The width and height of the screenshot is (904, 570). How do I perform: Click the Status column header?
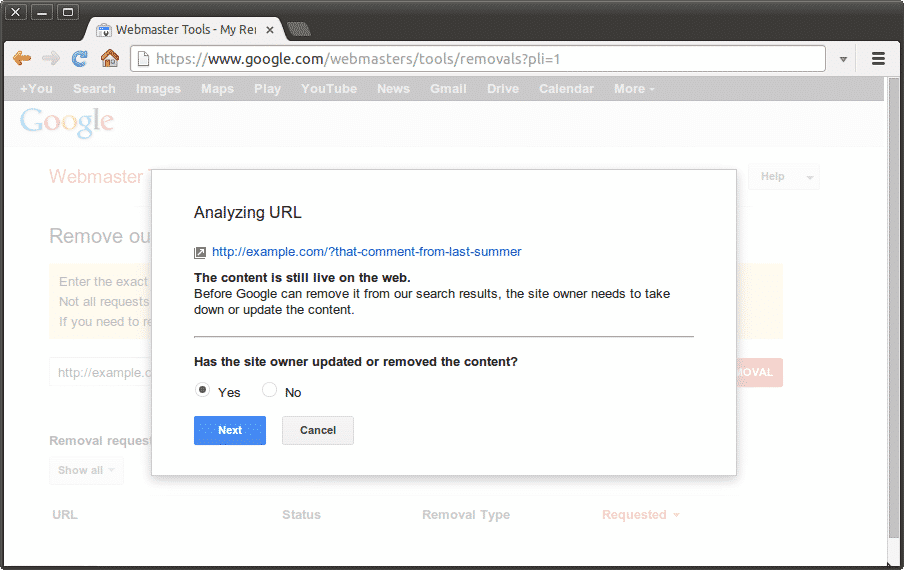pyautogui.click(x=301, y=515)
